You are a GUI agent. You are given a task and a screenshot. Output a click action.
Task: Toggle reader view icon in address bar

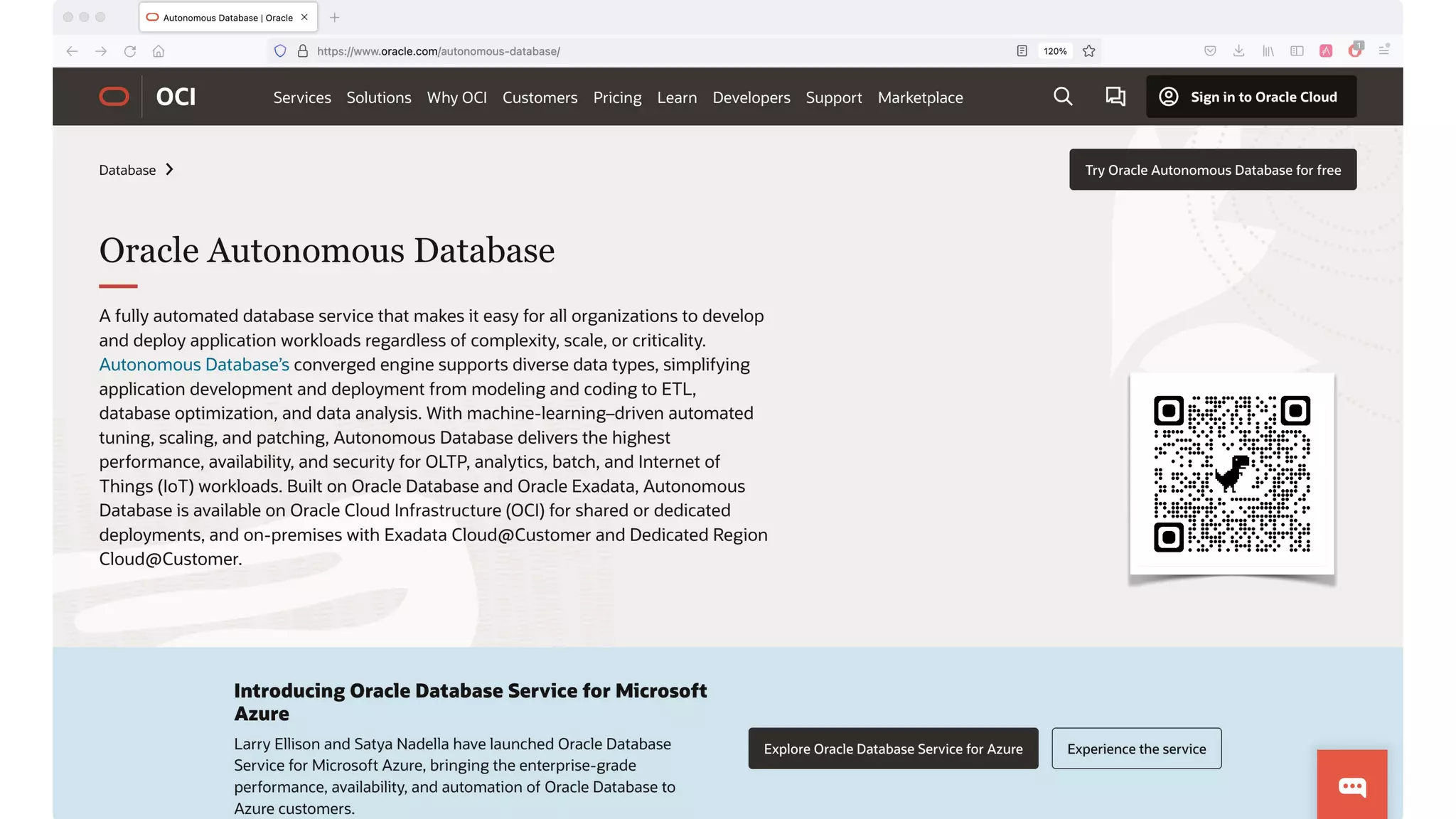pyautogui.click(x=1022, y=51)
